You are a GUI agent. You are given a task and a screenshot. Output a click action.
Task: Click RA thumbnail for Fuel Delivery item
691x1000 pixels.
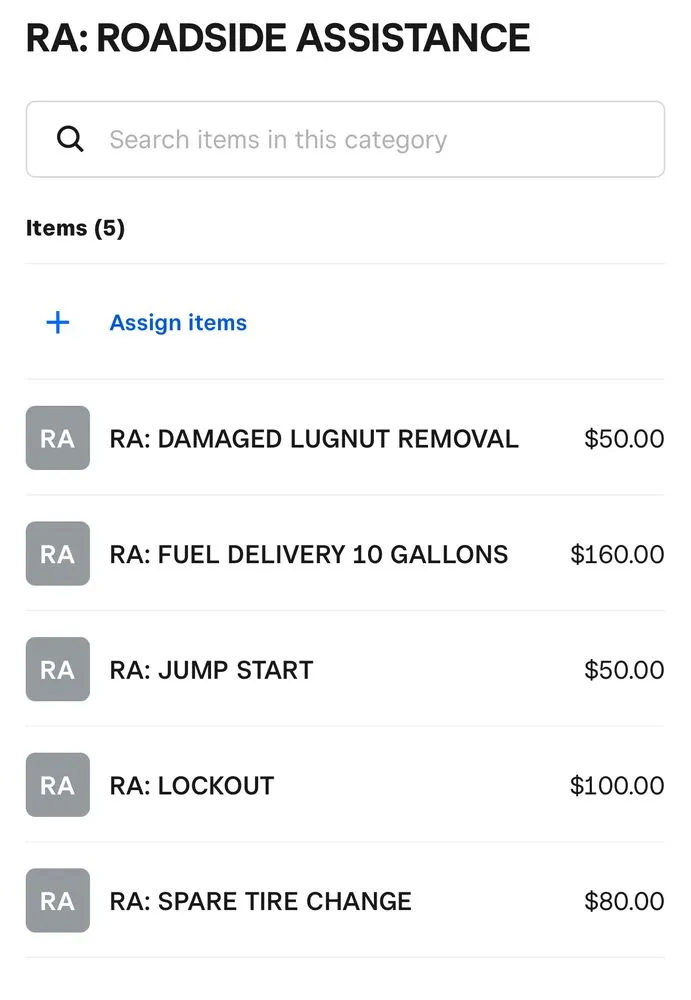click(x=57, y=554)
